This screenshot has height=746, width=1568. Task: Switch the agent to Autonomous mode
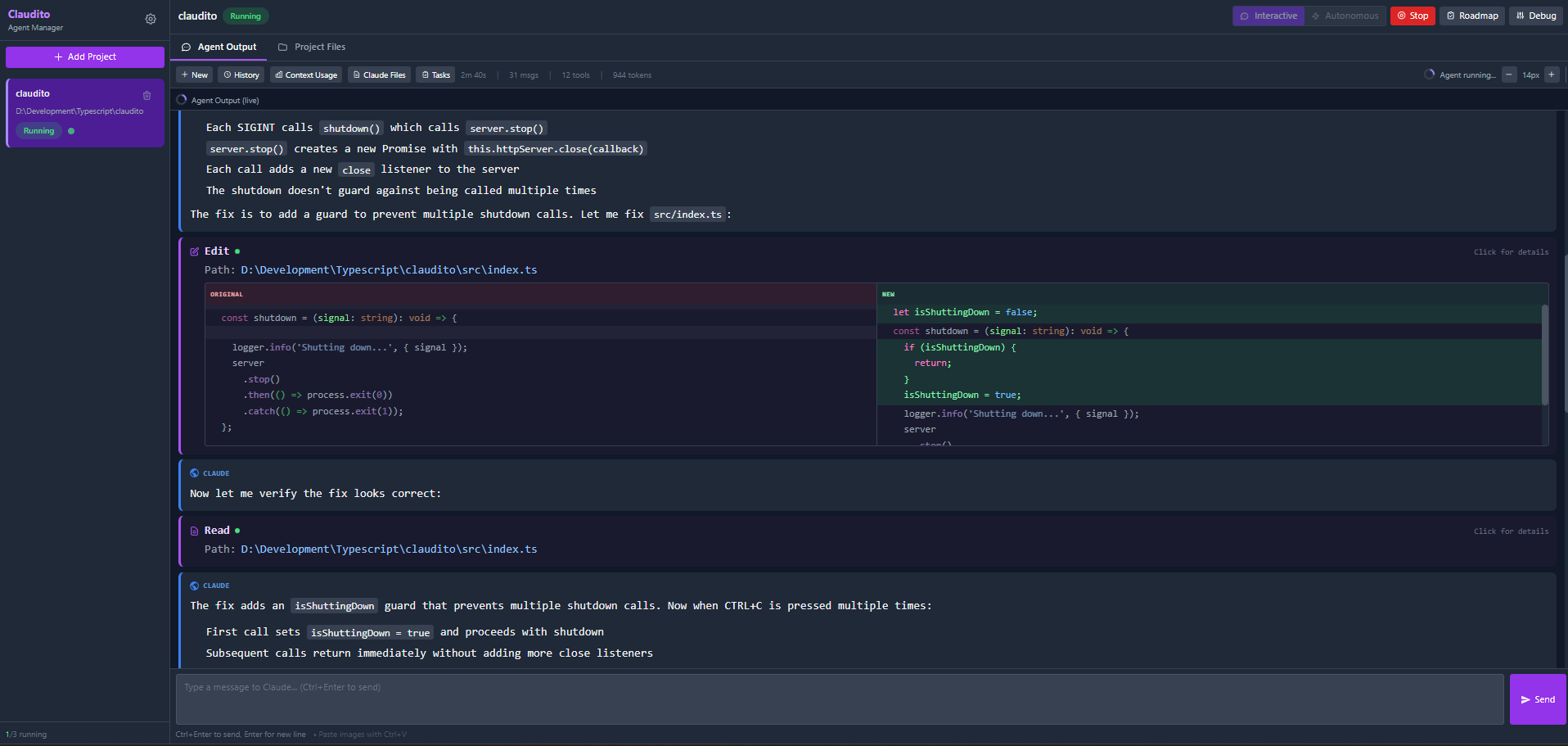tap(1345, 15)
